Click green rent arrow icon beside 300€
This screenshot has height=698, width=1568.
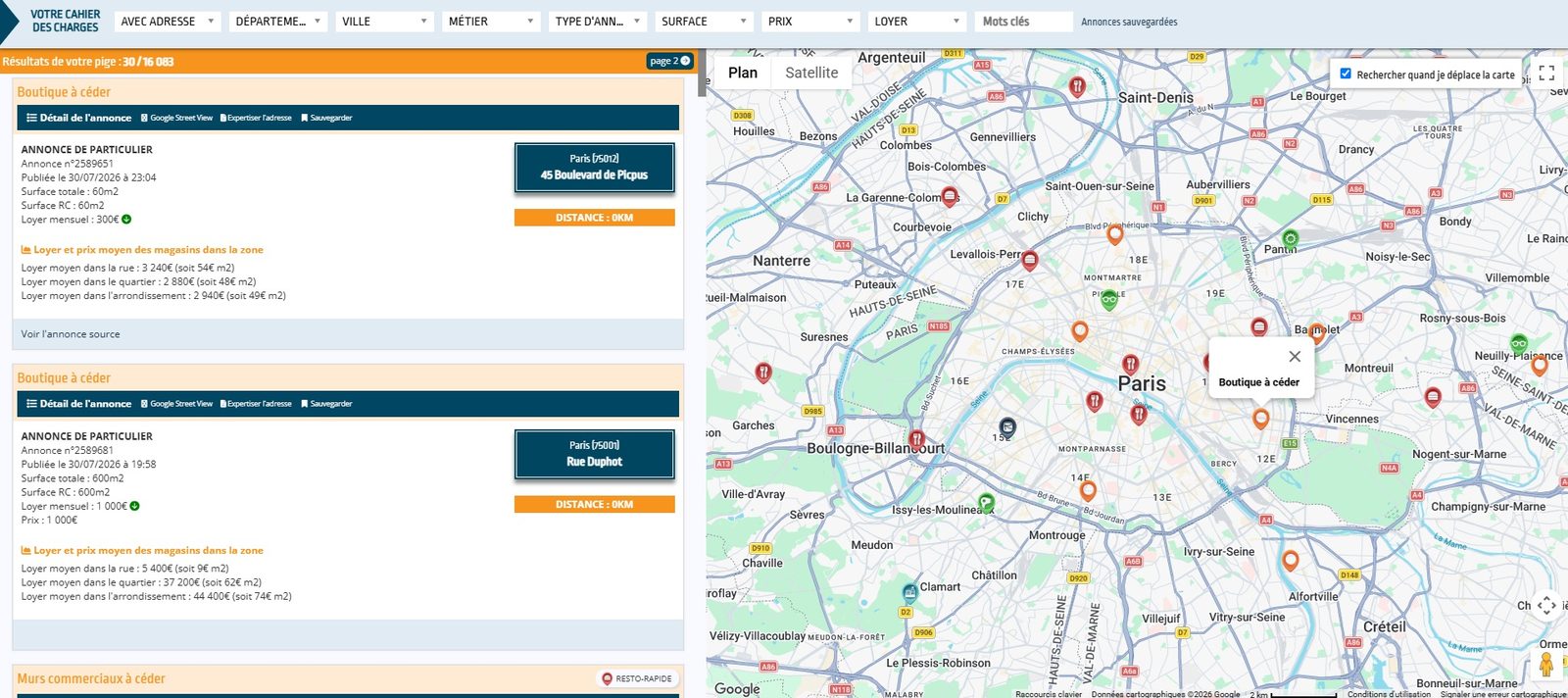126,220
